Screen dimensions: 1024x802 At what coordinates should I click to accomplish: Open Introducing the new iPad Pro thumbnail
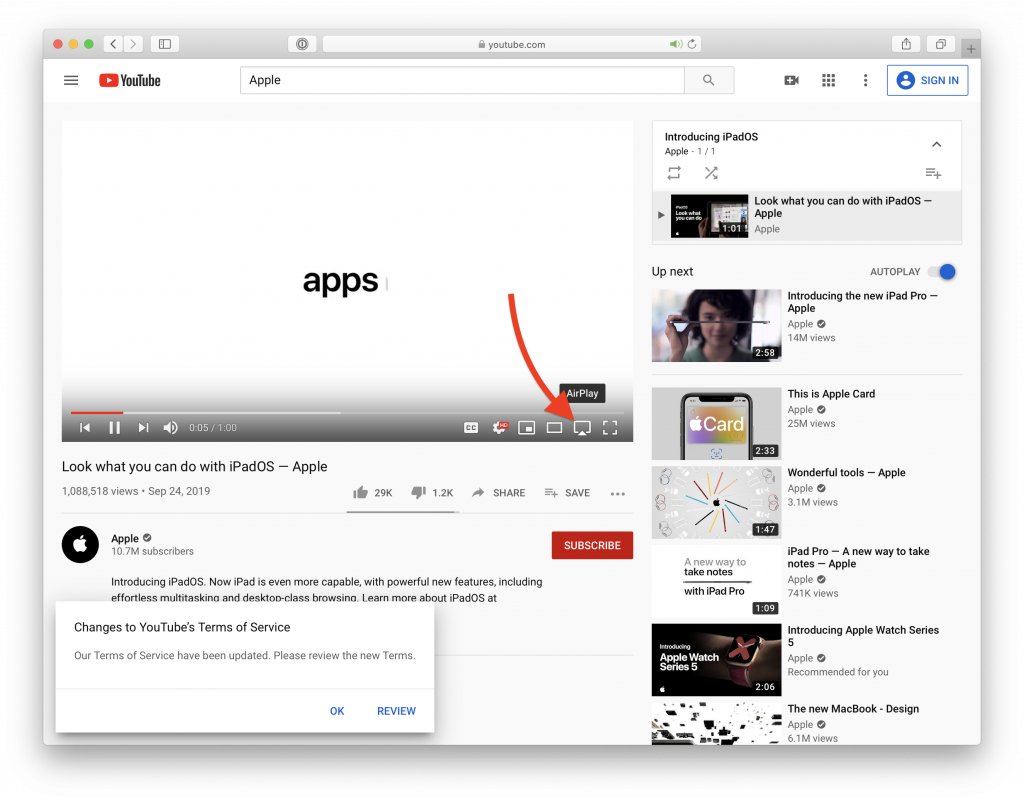716,325
